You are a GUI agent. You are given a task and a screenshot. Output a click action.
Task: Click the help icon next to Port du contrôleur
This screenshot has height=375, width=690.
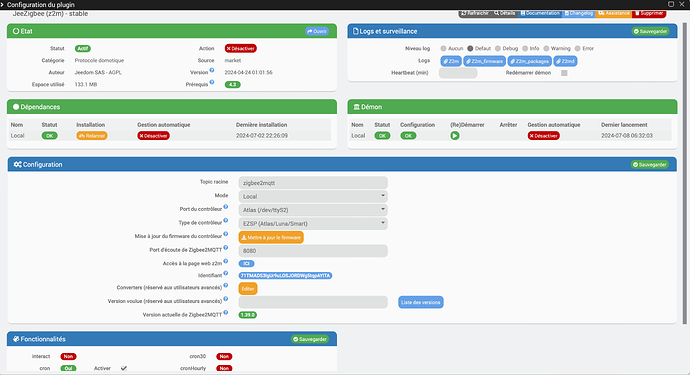tap(226, 206)
